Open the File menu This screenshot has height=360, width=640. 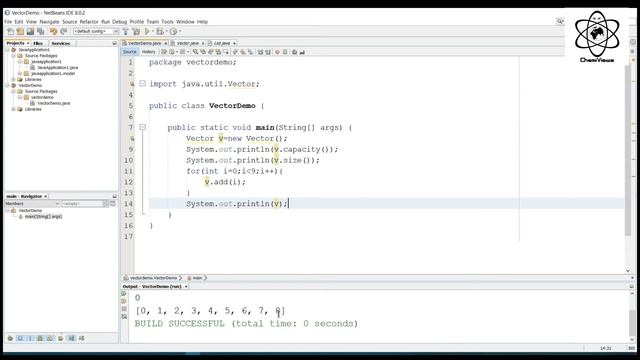(8, 22)
